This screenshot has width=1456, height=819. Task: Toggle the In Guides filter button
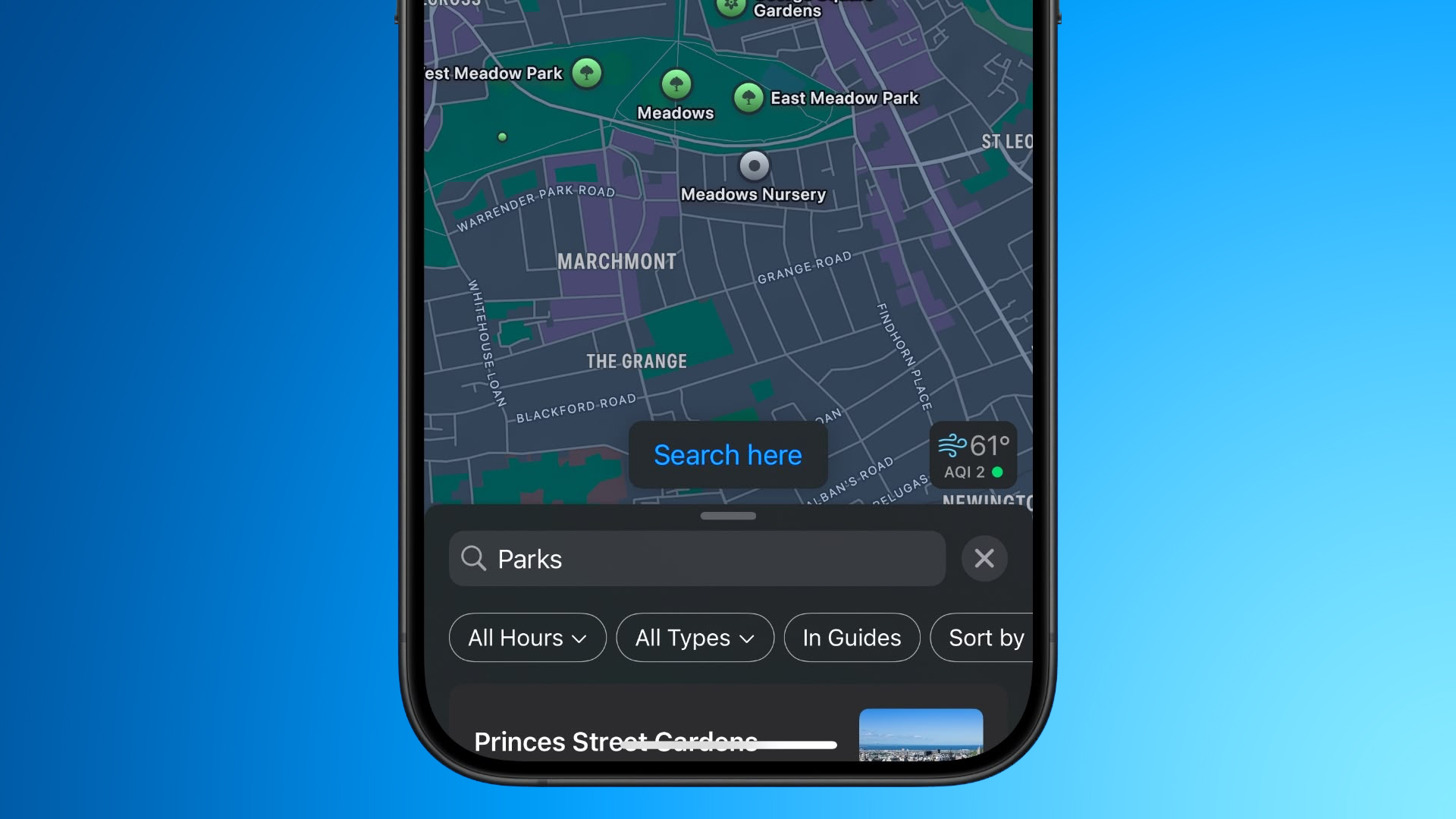[852, 637]
